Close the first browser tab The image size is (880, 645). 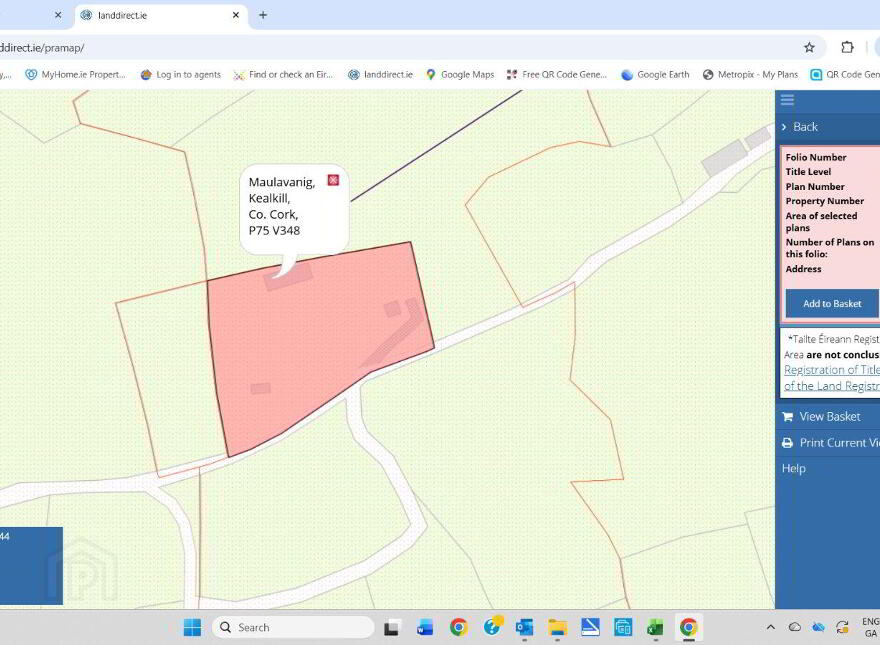pyautogui.click(x=58, y=15)
